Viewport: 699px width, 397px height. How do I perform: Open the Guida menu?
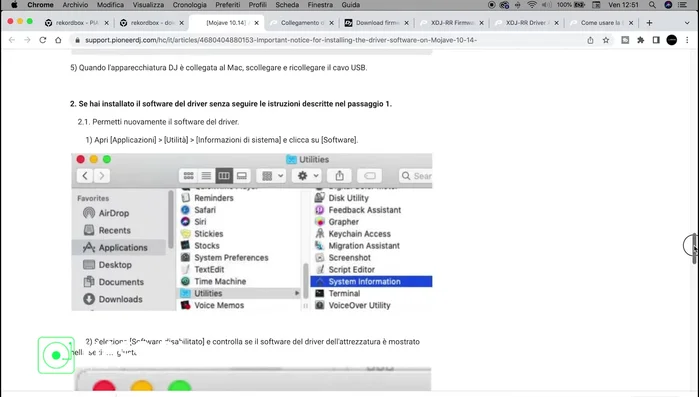tap(351, 5)
